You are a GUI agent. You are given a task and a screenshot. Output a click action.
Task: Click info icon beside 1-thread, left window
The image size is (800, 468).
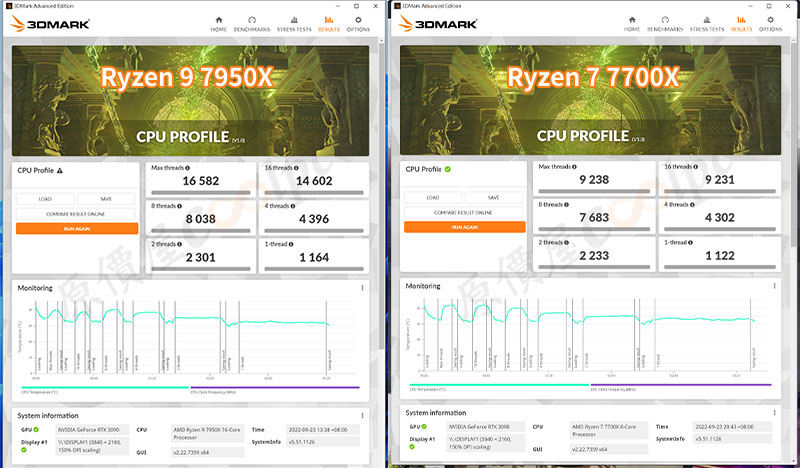point(291,244)
